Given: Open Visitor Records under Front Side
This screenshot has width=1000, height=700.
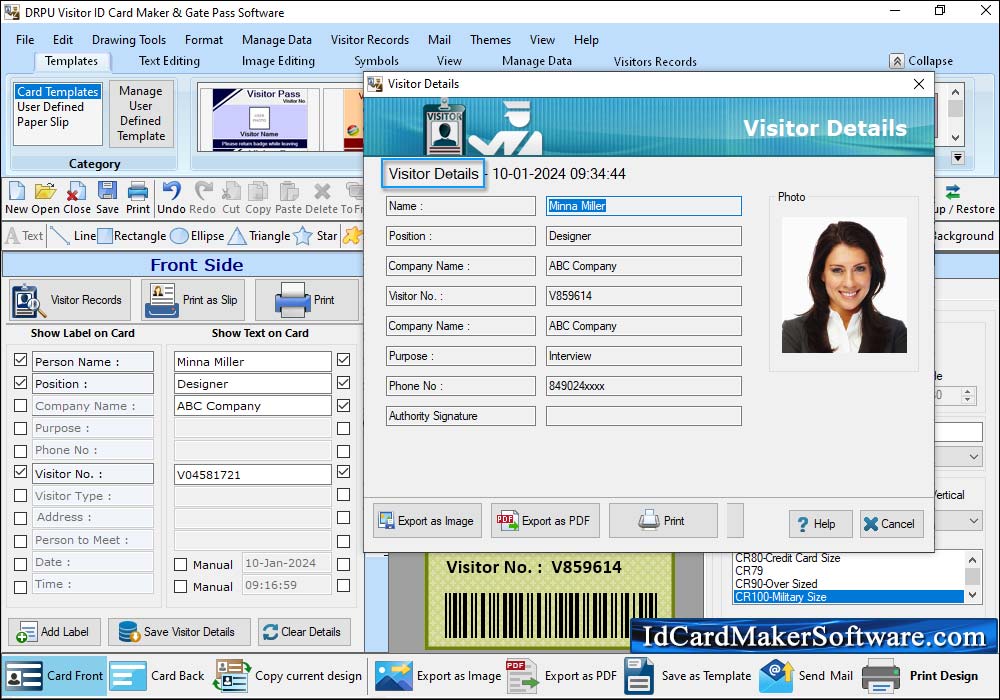Looking at the screenshot, I should pos(70,300).
